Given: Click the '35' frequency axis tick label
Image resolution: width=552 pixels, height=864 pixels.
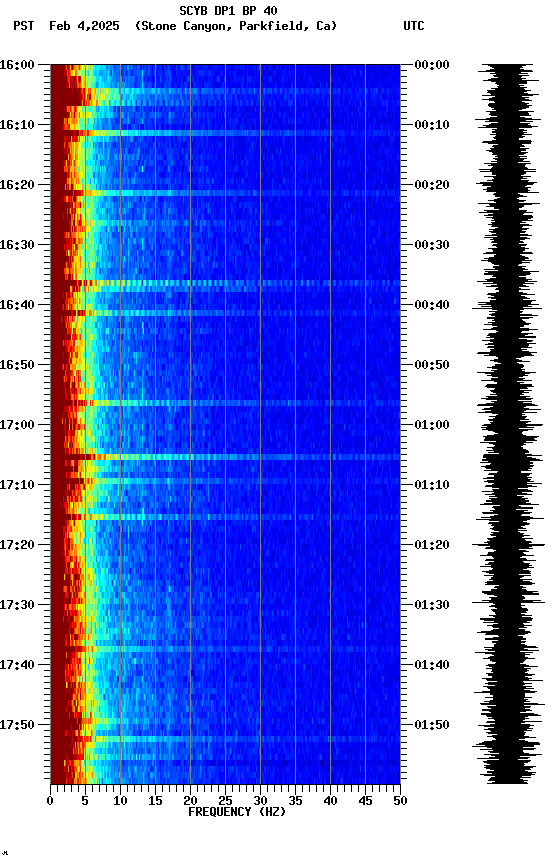Looking at the screenshot, I should 295,801.
